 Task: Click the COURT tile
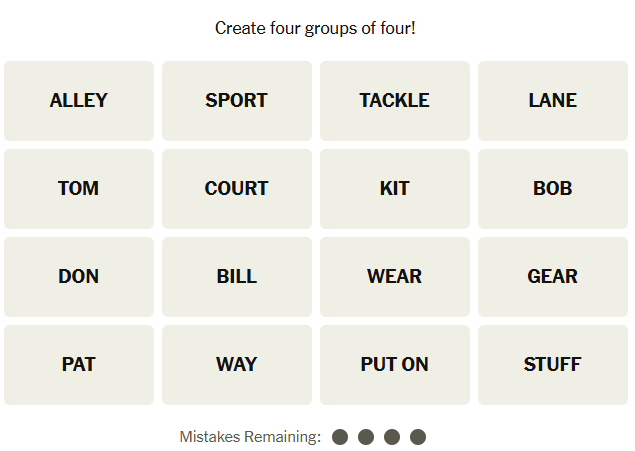[x=237, y=189]
